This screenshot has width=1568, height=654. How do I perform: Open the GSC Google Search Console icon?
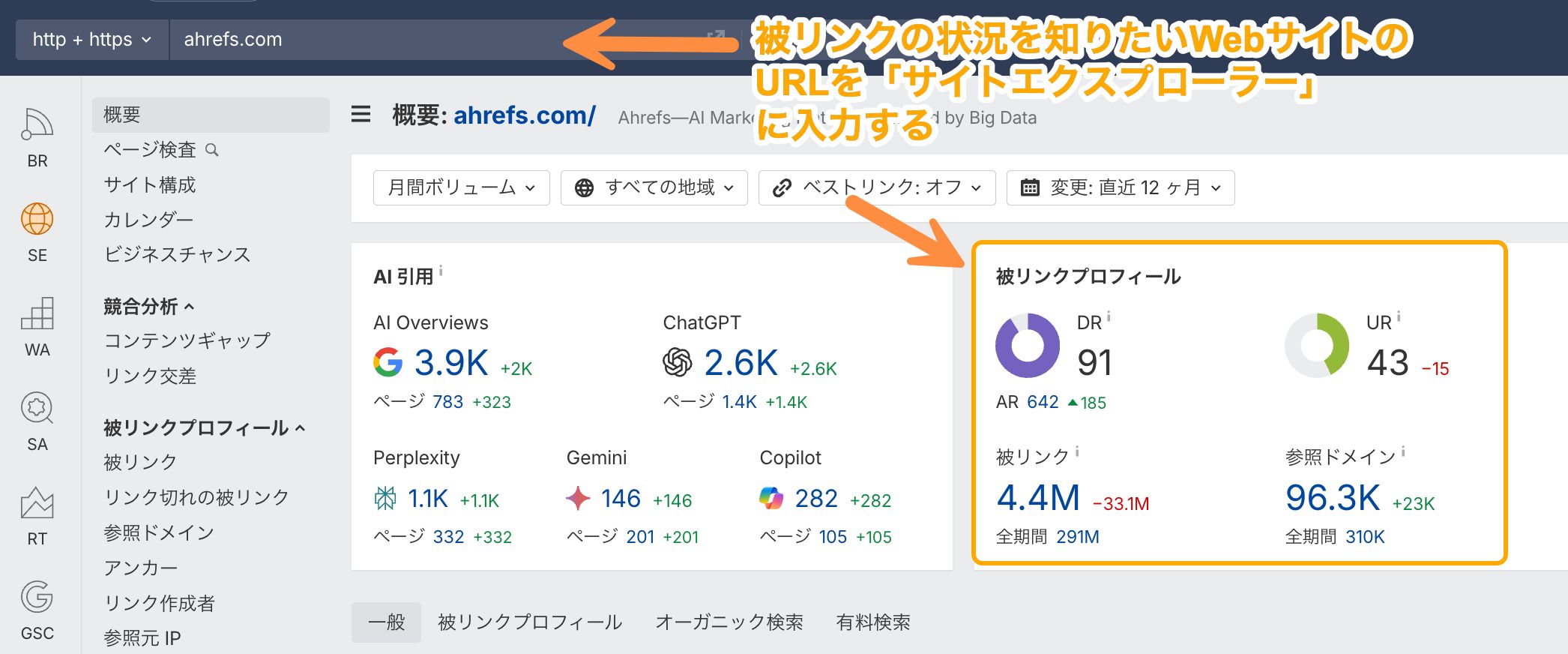click(37, 598)
